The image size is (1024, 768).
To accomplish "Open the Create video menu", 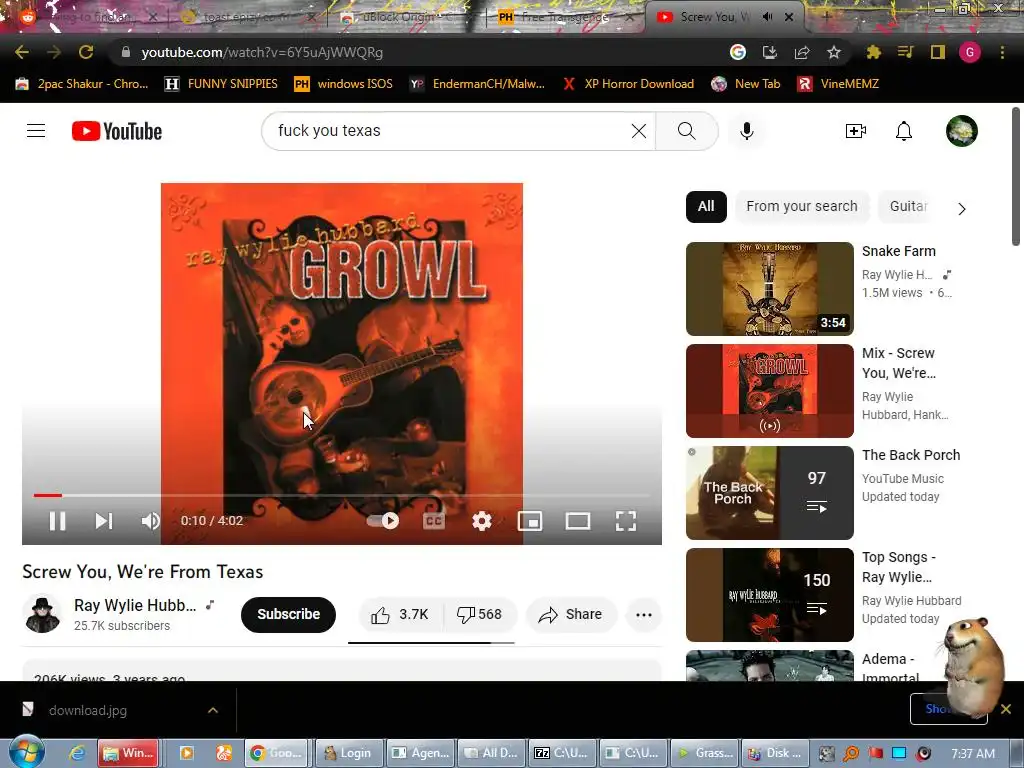I will click(856, 131).
